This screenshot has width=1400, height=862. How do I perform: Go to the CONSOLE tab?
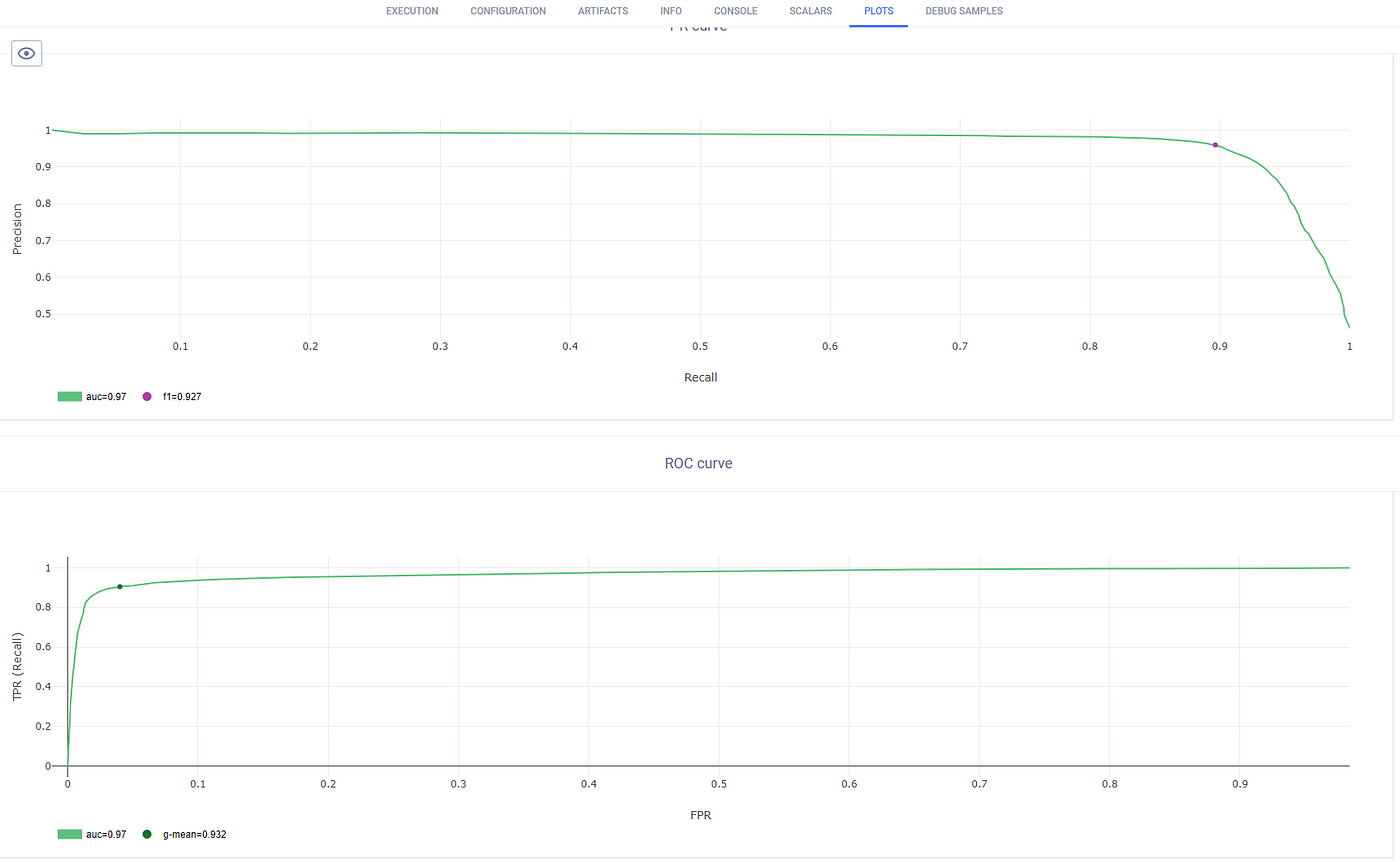point(736,11)
